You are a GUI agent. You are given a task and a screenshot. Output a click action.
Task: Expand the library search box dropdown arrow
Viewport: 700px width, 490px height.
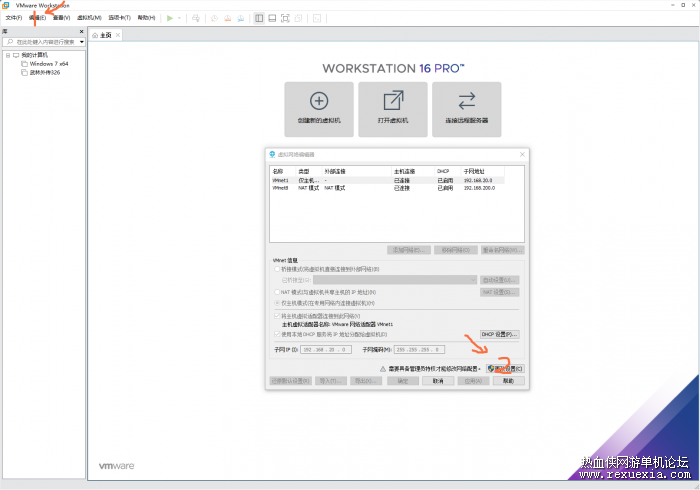click(82, 42)
